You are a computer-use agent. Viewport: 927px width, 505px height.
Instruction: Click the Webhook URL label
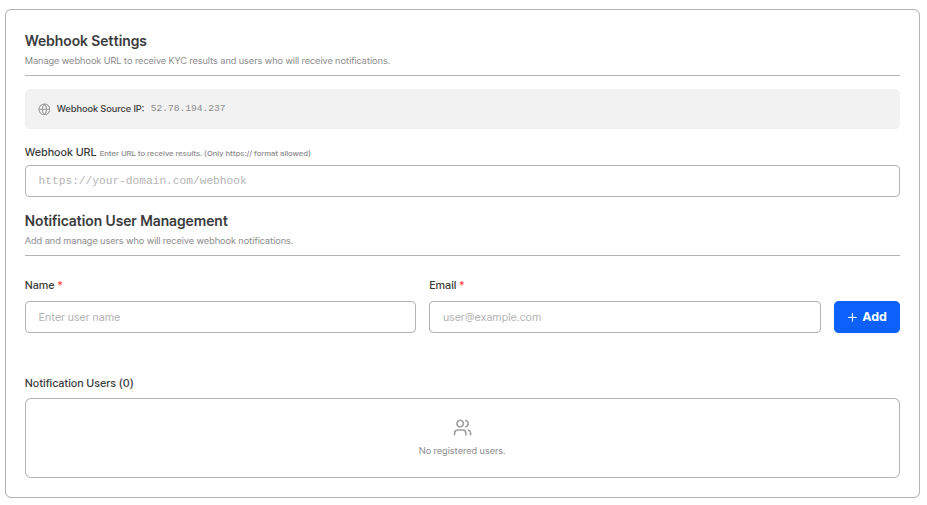pyautogui.click(x=60, y=153)
